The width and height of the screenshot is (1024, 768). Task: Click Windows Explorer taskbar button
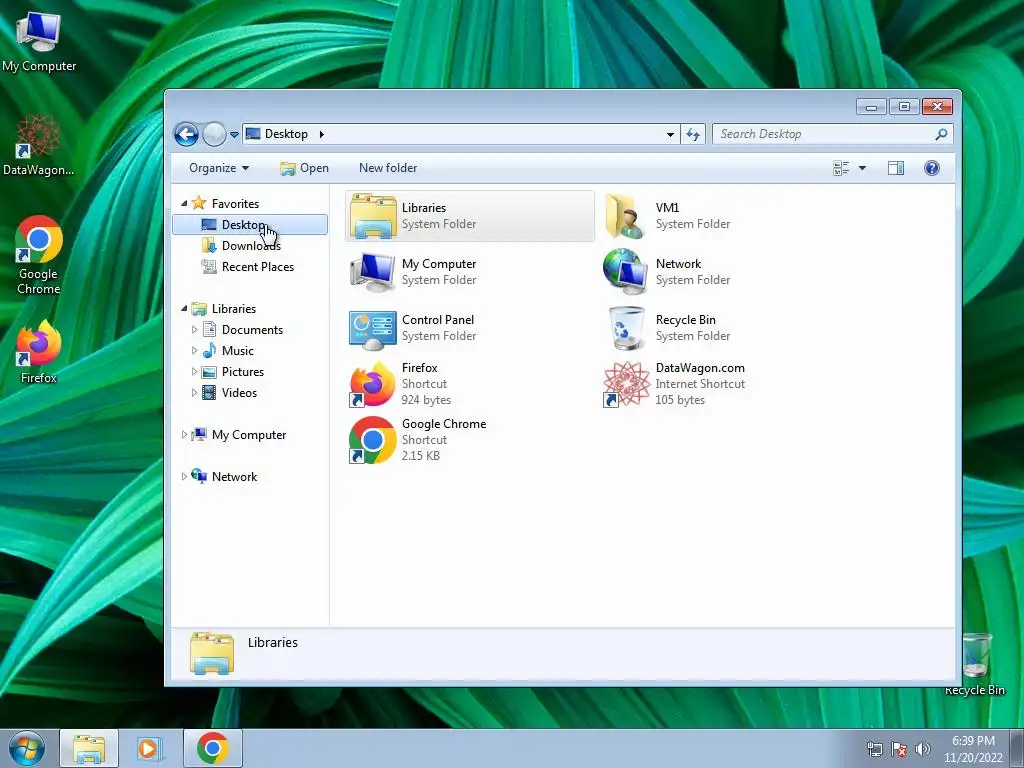tap(89, 748)
